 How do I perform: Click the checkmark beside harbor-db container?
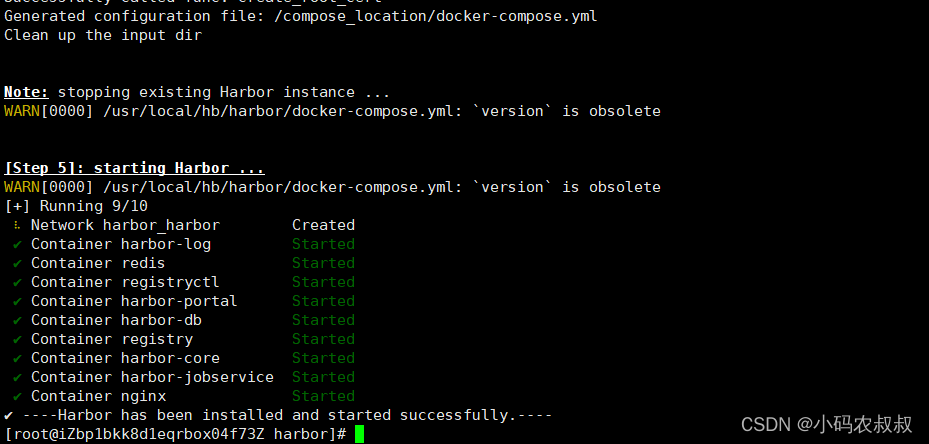point(17,320)
